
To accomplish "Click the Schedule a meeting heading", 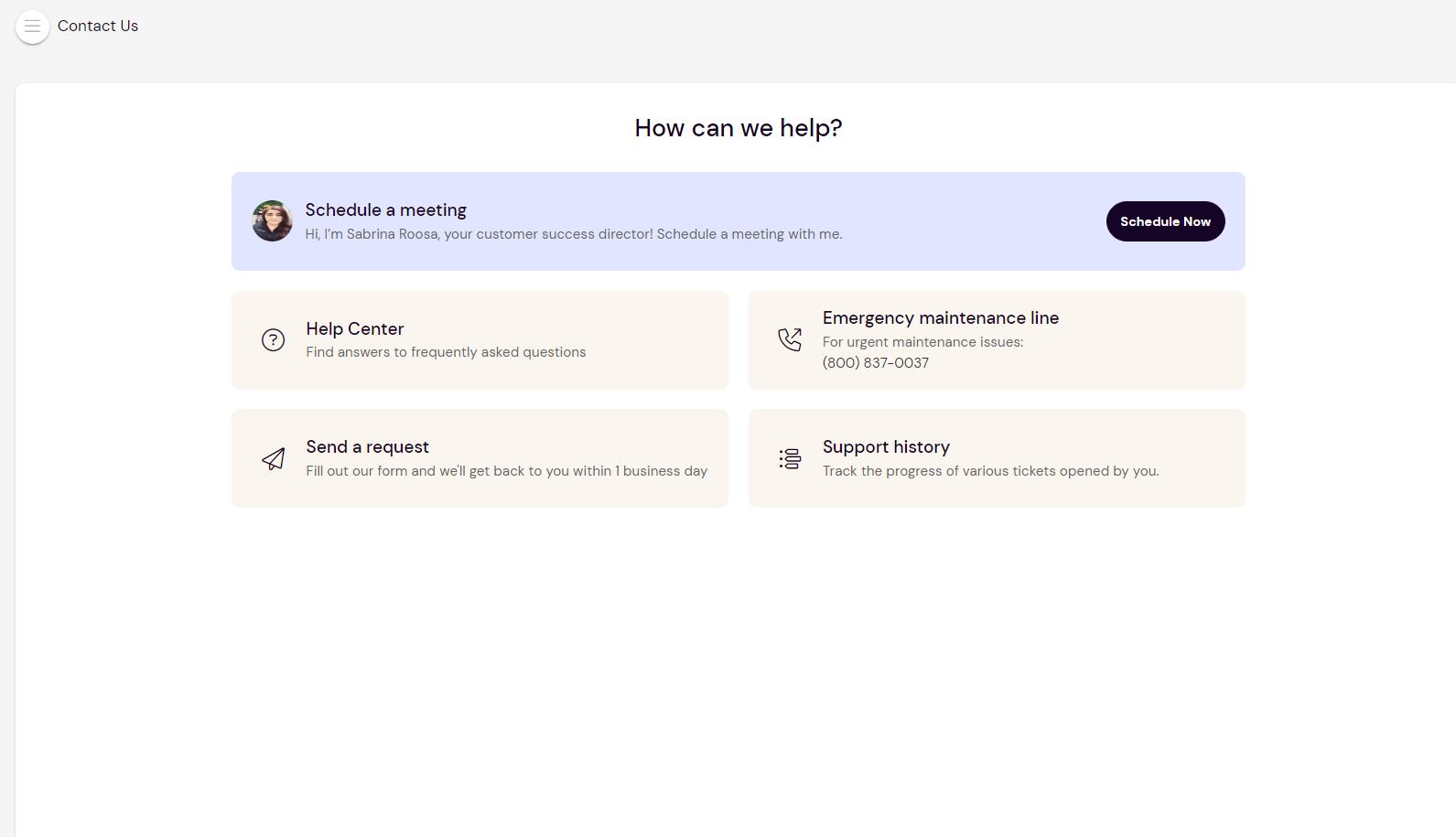I will click(x=385, y=210).
